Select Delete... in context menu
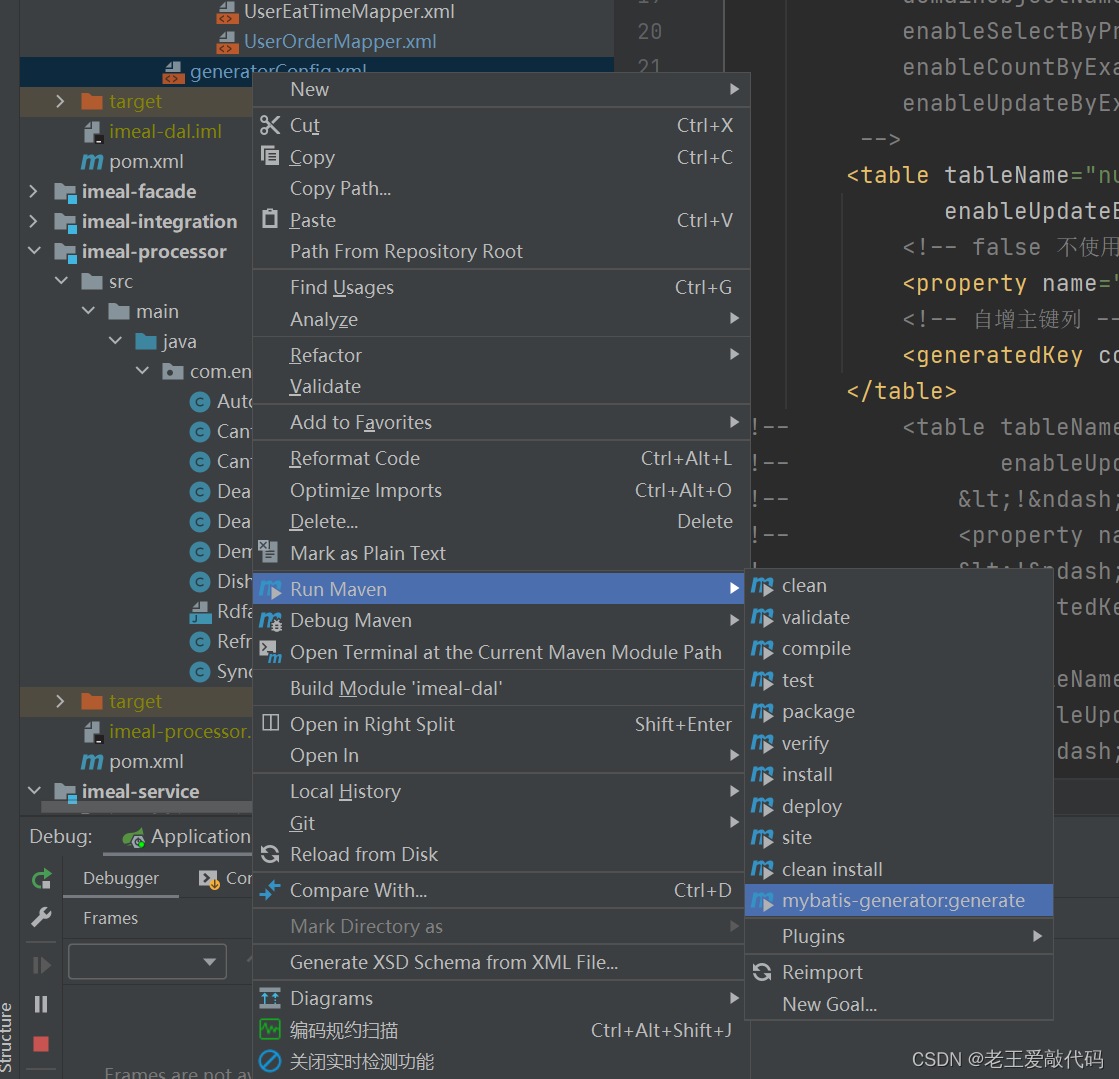 click(x=501, y=522)
